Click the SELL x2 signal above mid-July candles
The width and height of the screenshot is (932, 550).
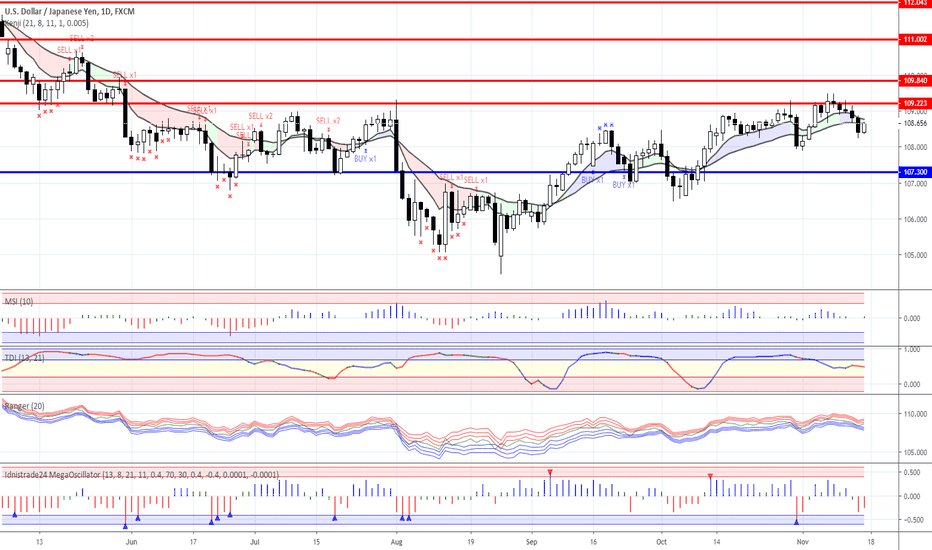coord(328,121)
